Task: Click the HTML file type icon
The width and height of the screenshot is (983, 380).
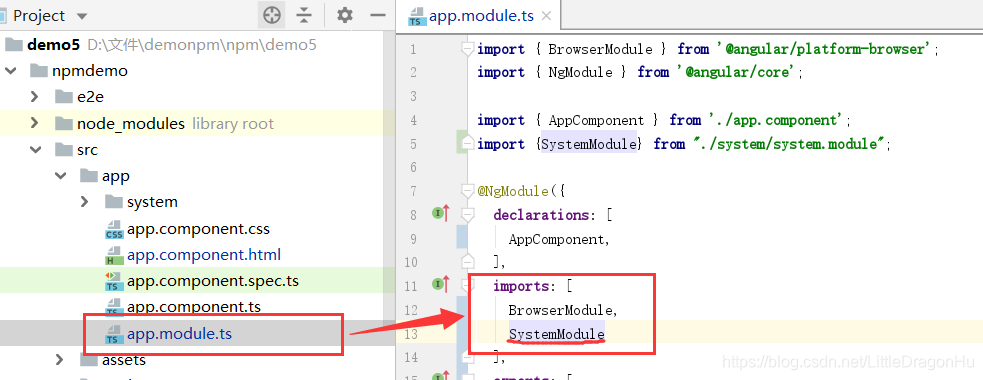Action: tap(114, 256)
